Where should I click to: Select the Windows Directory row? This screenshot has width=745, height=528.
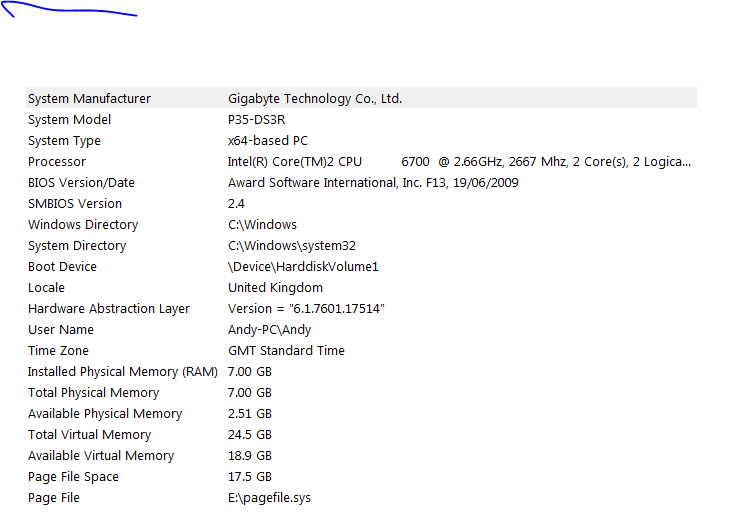(83, 225)
